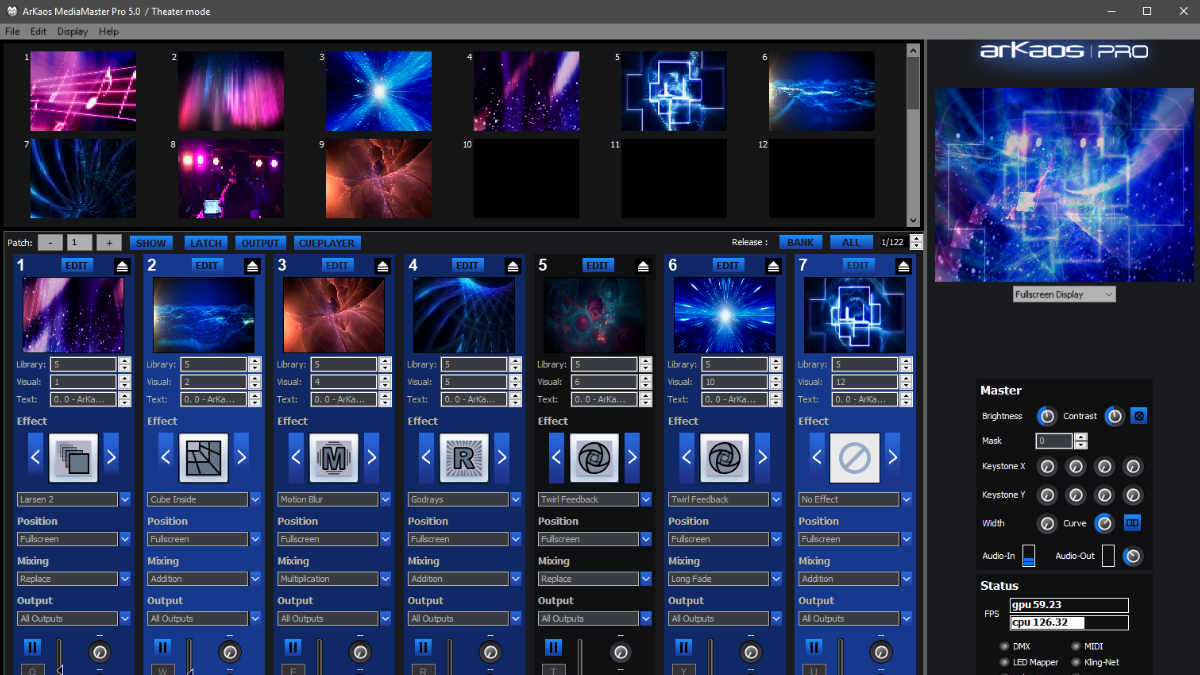Click the Release BANK button
This screenshot has width=1200, height=675.
point(800,243)
